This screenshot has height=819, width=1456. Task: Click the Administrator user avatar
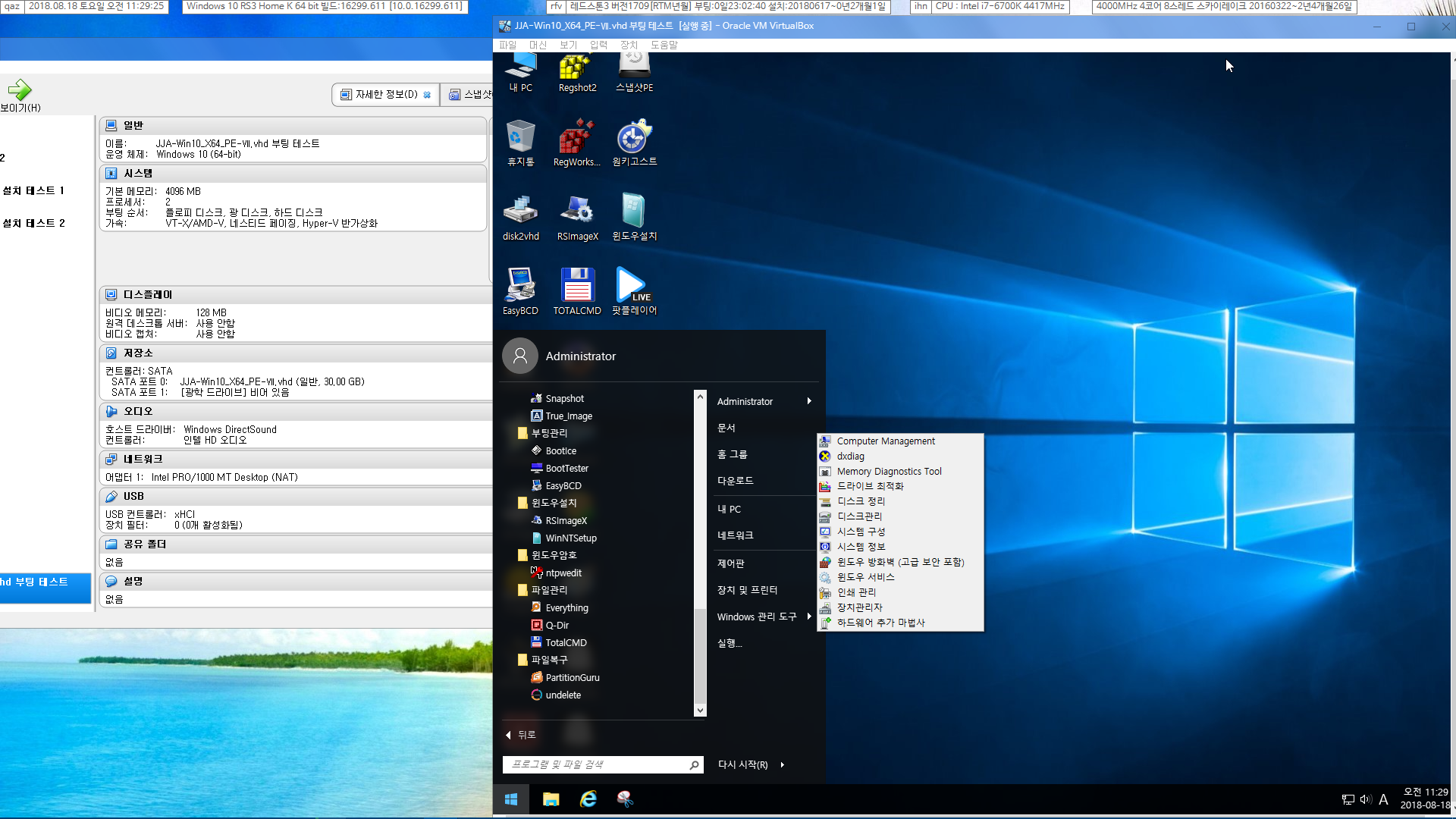(520, 356)
